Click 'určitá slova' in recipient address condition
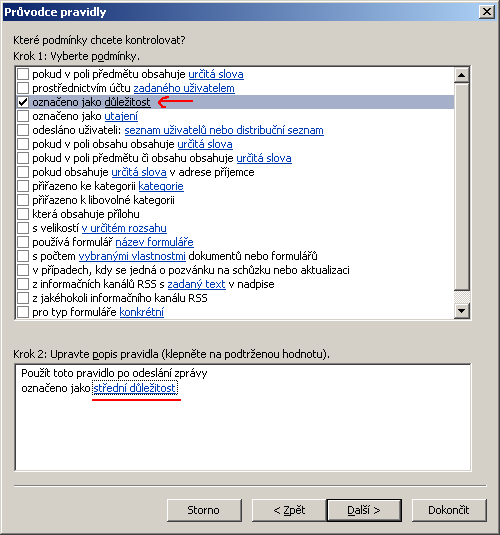Screen dimensions: 500x535 (x=139, y=172)
